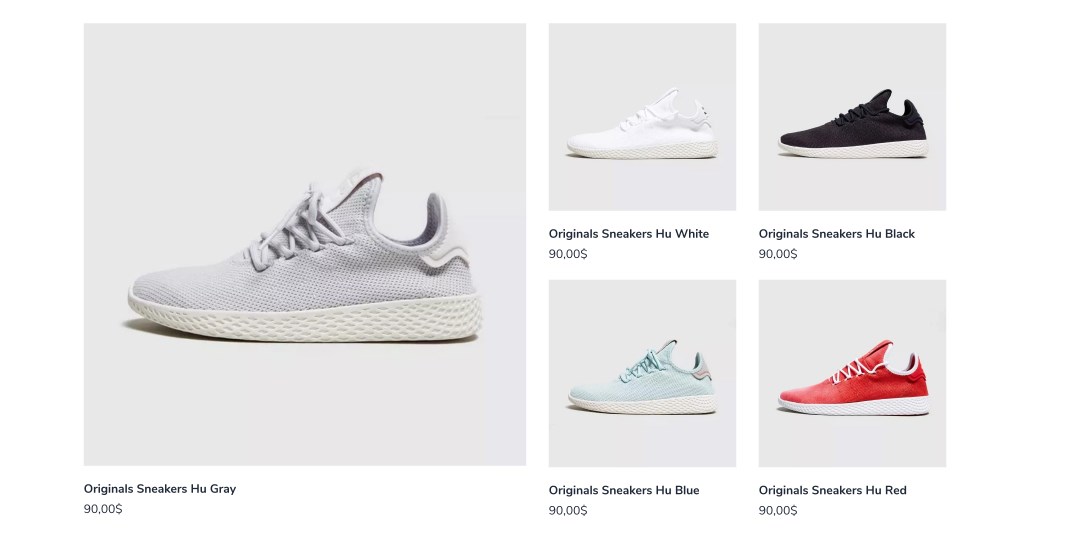The width and height of the screenshot is (1074, 542).
Task: Click the 90,00$ price under Hu Black
Action: pos(778,254)
